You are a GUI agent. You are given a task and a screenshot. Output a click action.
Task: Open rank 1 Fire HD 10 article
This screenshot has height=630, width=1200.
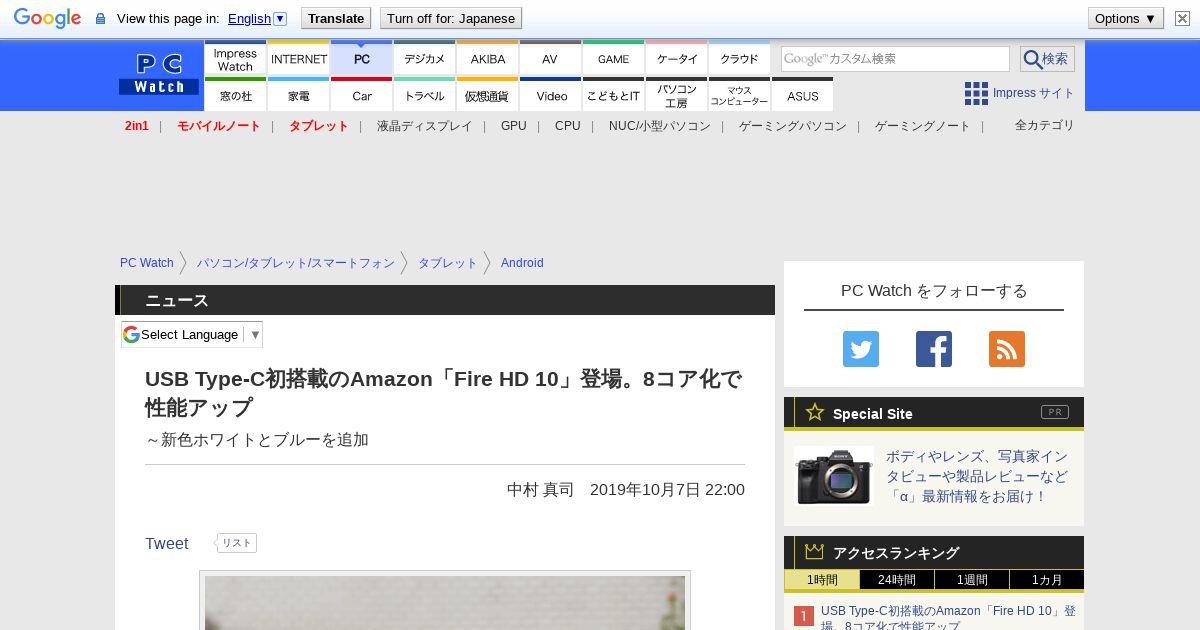pos(948,618)
